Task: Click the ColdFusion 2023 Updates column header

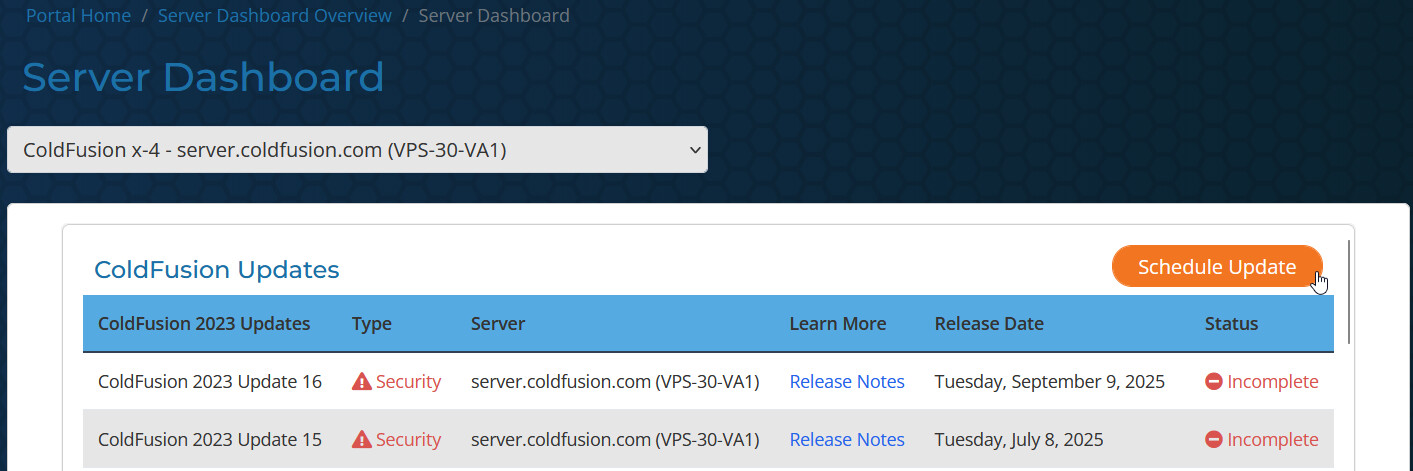Action: (204, 324)
